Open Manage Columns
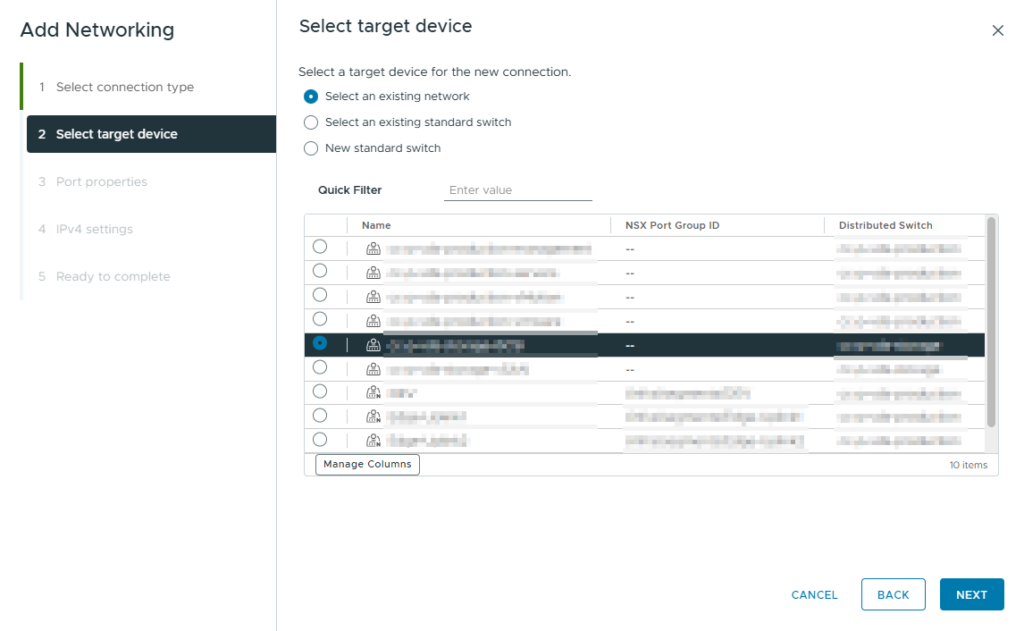The width and height of the screenshot is (1024, 631). tap(368, 464)
